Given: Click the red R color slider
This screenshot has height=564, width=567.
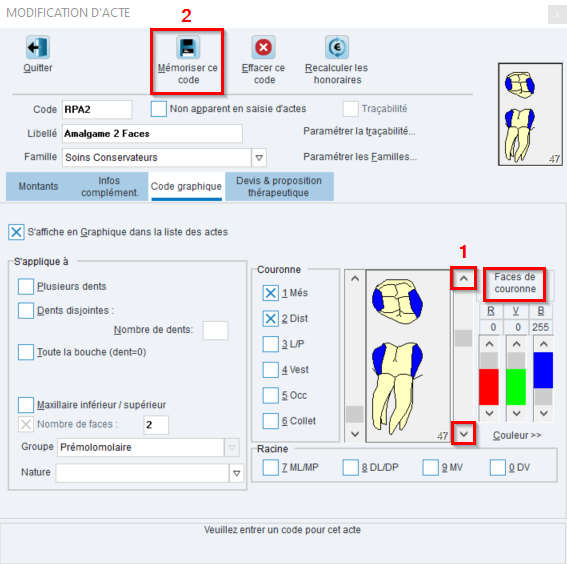Looking at the screenshot, I should pyautogui.click(x=489, y=386).
